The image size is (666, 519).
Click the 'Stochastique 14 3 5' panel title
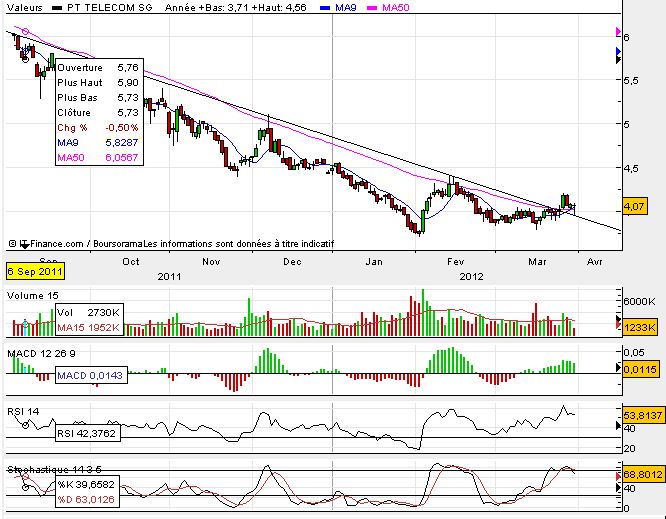pyautogui.click(x=54, y=469)
